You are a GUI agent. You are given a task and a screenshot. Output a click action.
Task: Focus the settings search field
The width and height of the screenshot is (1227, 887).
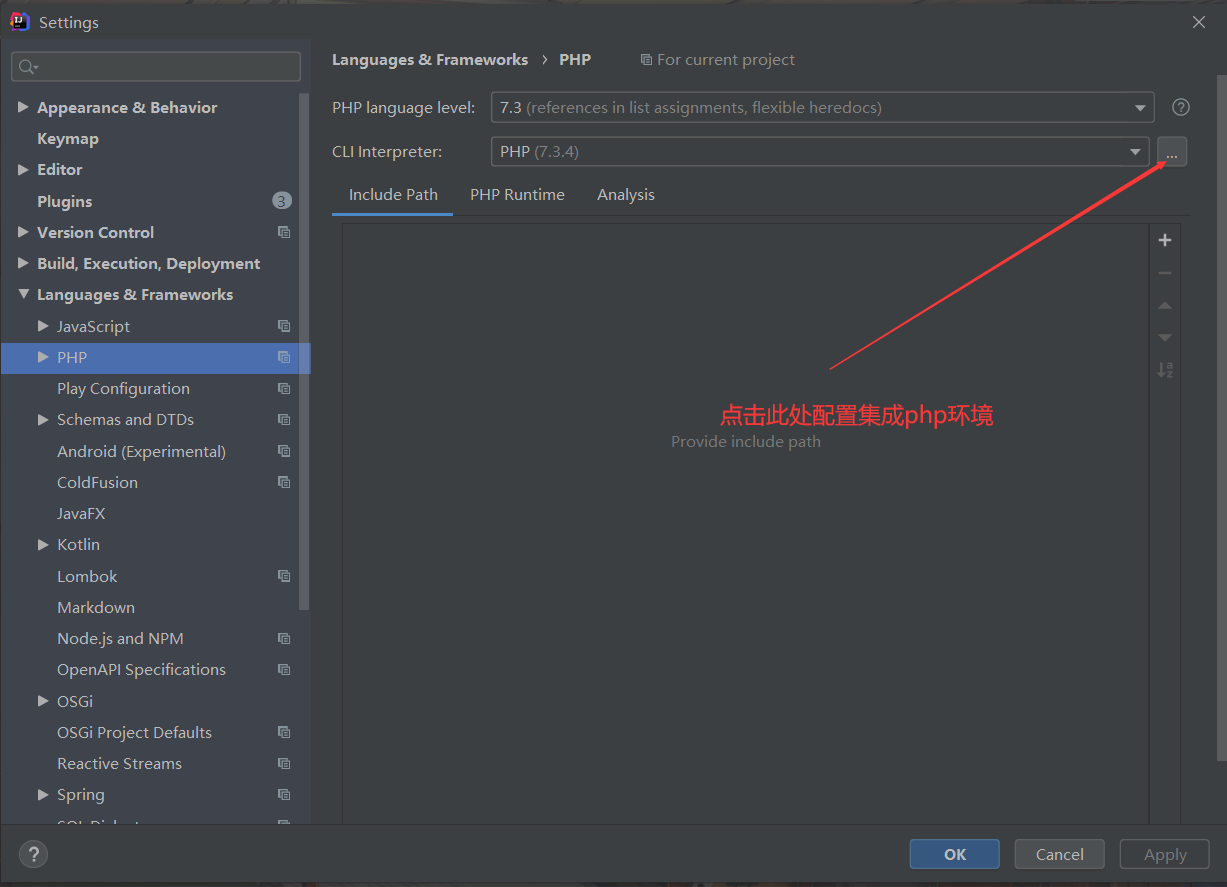tap(156, 67)
